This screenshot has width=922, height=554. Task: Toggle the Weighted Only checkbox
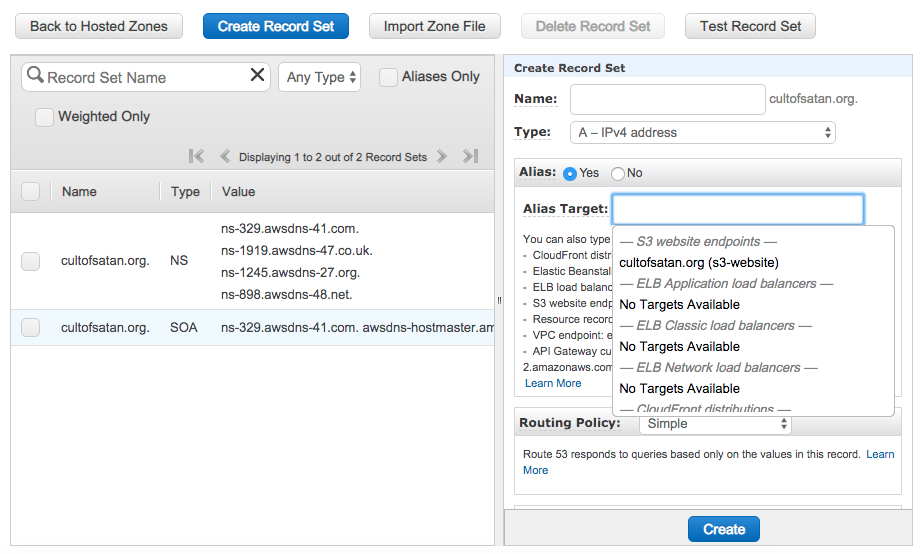44,117
